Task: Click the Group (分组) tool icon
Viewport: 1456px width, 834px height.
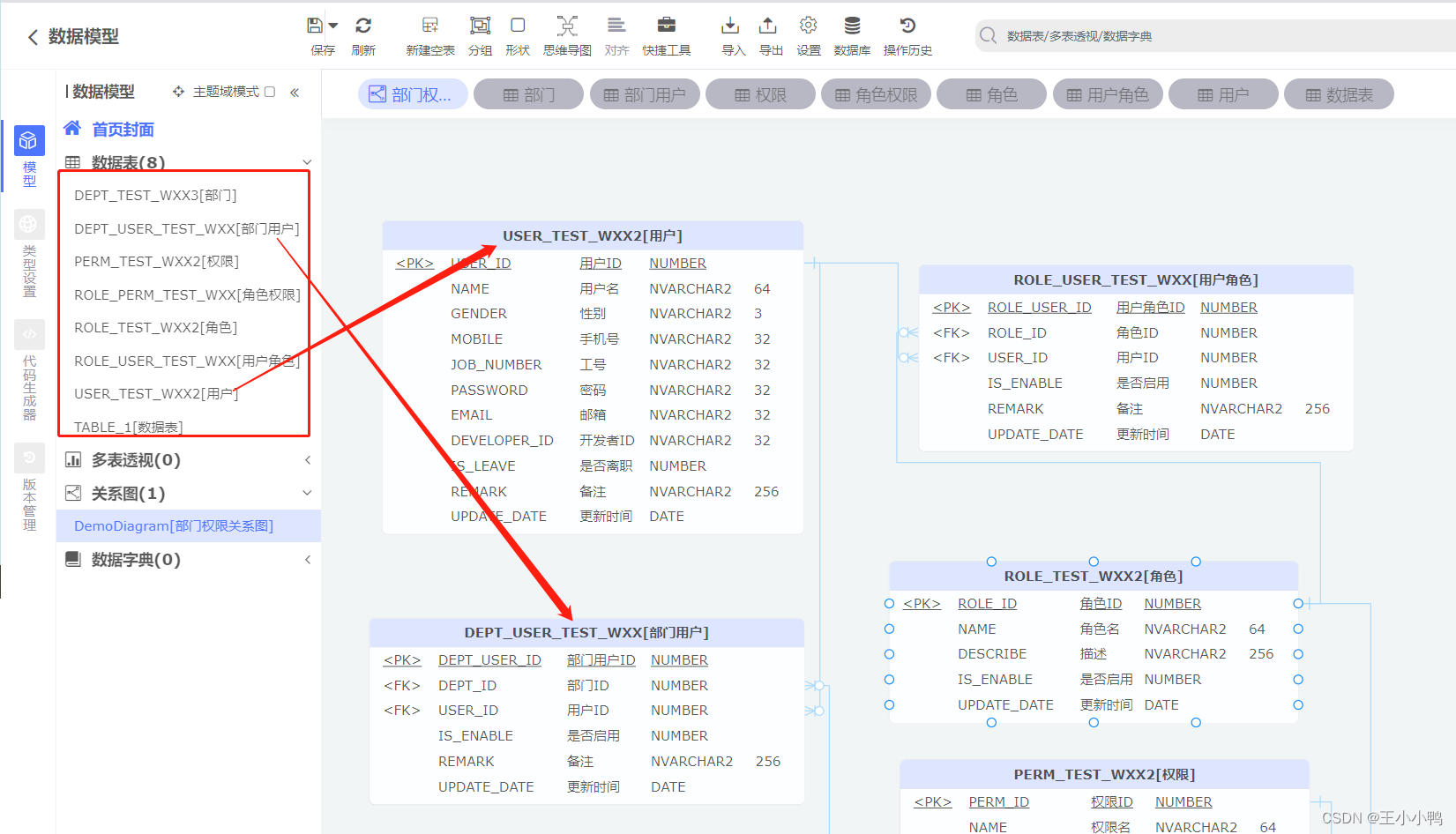Action: click(x=480, y=26)
